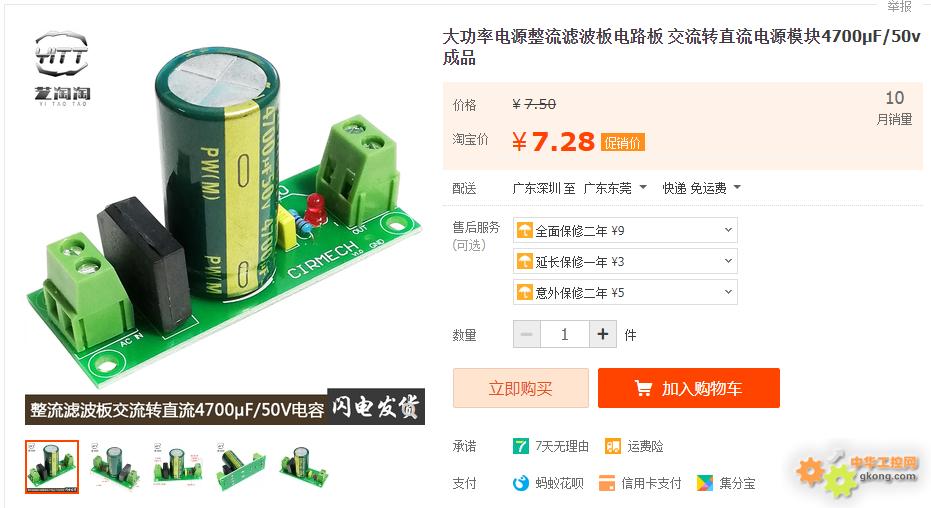Click the YTT 艺淘淘 shop logo
The height and width of the screenshot is (508, 931).
point(62,69)
